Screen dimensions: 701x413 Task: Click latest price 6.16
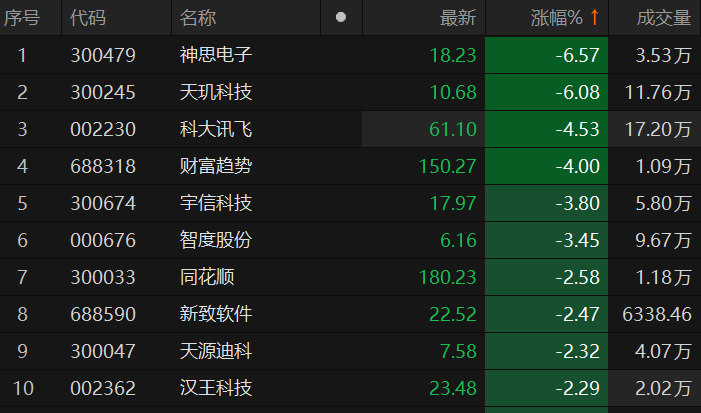pos(458,240)
